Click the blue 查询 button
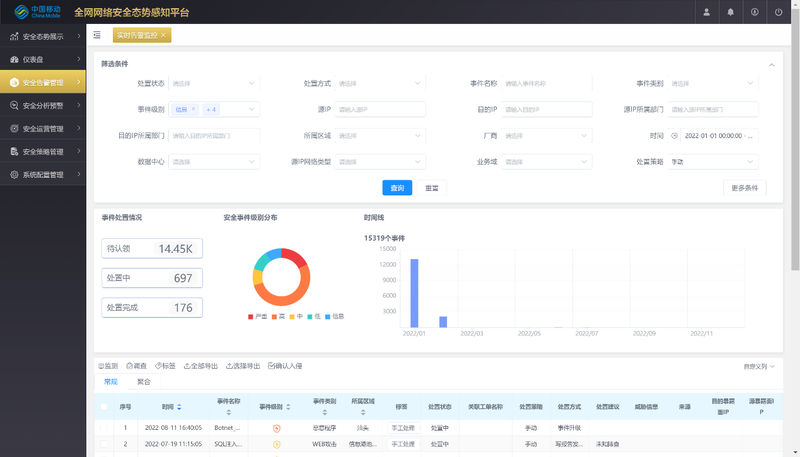The image size is (800, 457). [x=397, y=188]
